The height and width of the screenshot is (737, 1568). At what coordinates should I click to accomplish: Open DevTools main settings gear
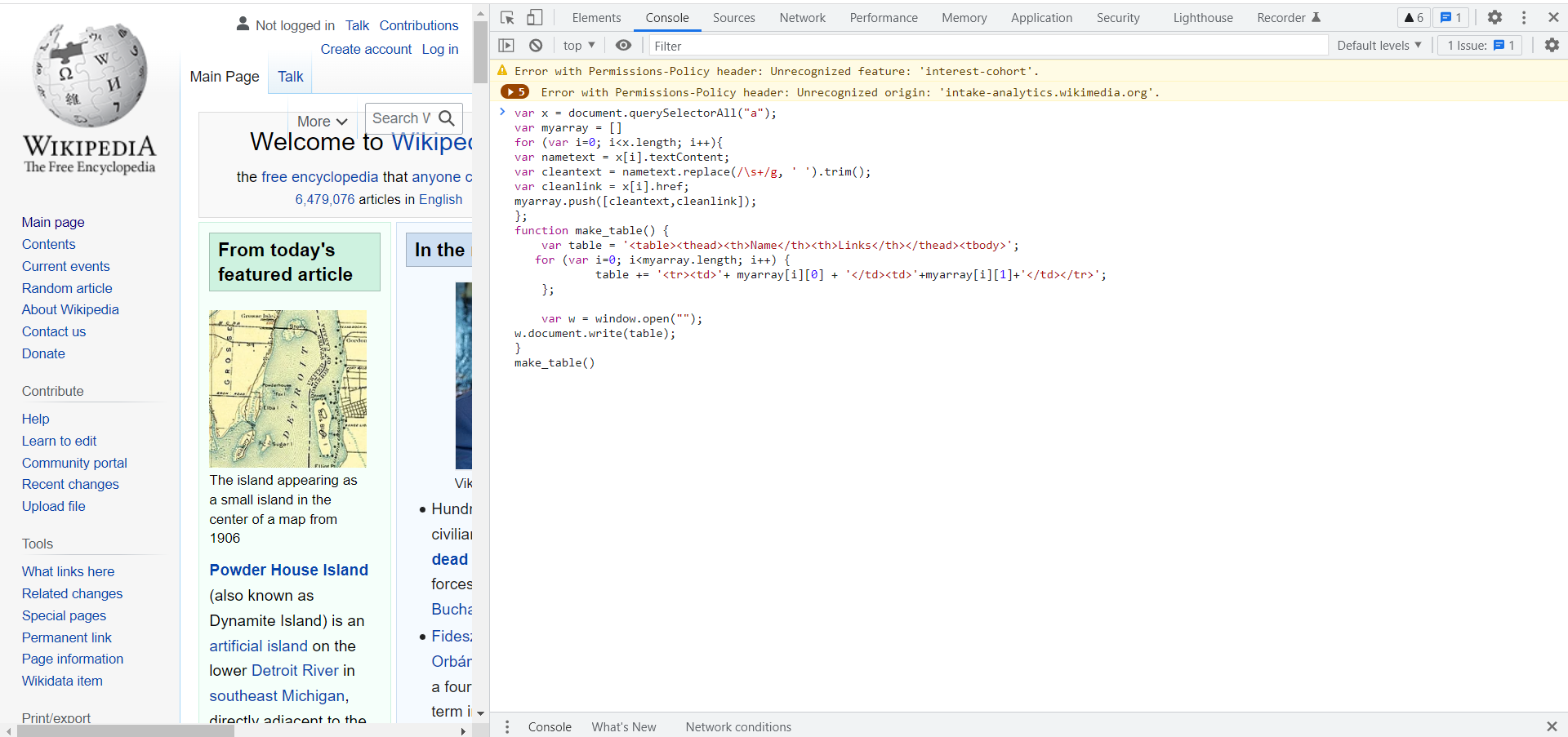tap(1494, 17)
